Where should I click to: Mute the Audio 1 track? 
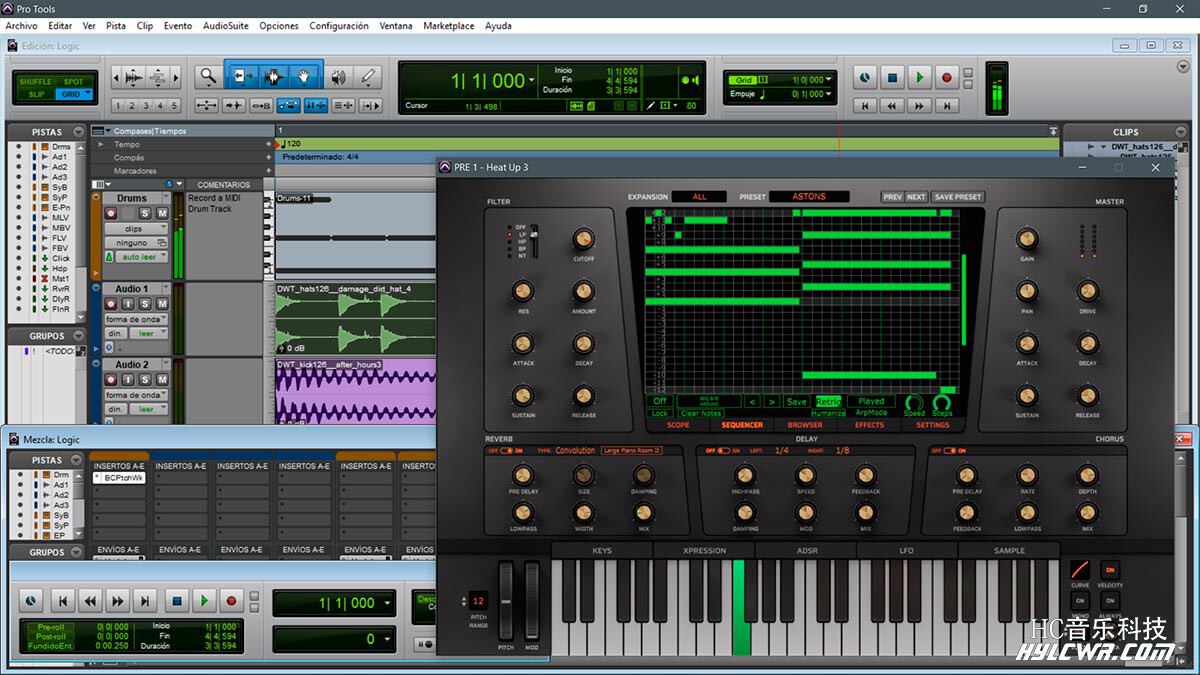(x=162, y=304)
